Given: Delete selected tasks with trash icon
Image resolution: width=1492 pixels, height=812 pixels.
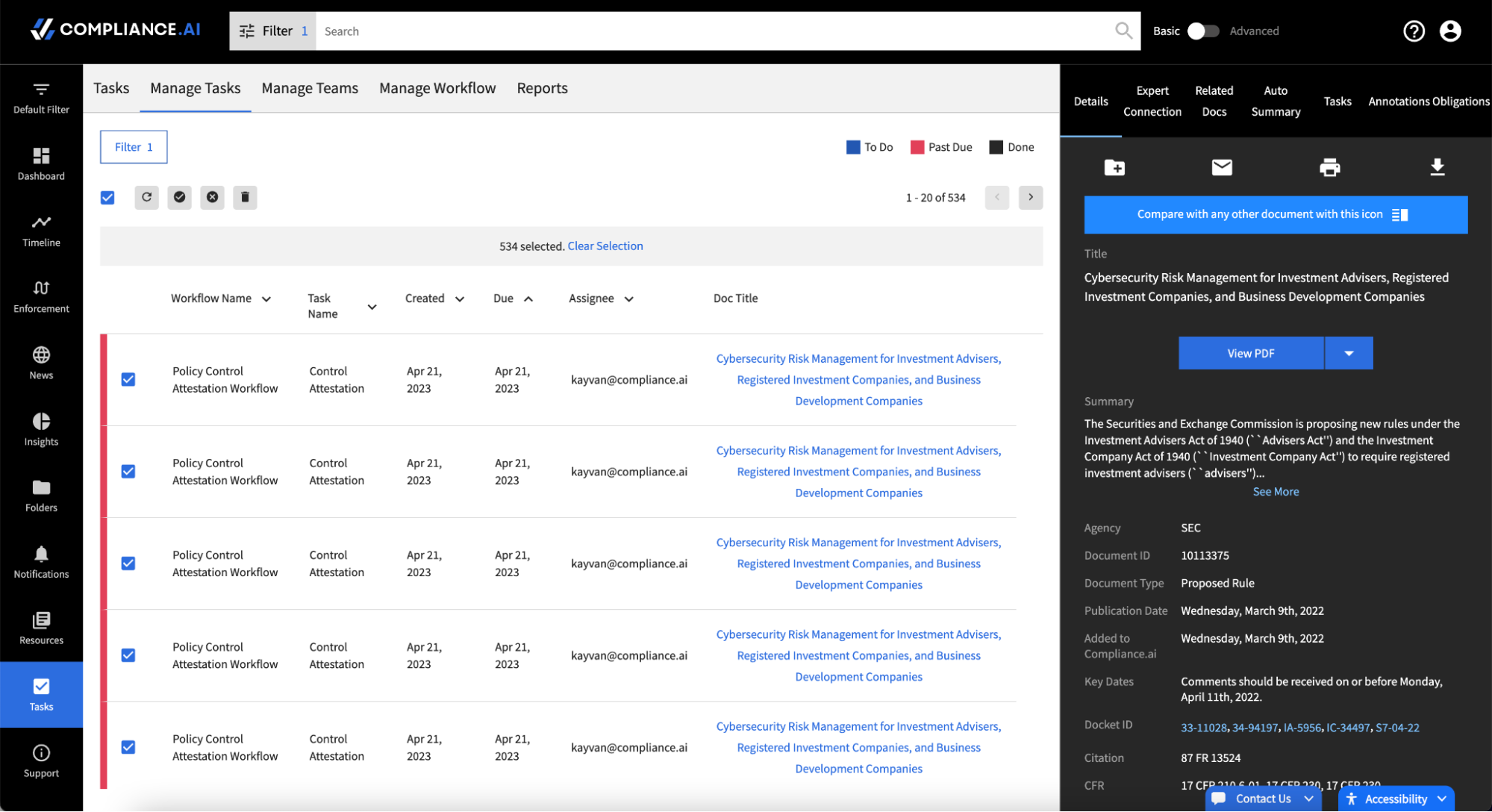Looking at the screenshot, I should click(x=245, y=197).
